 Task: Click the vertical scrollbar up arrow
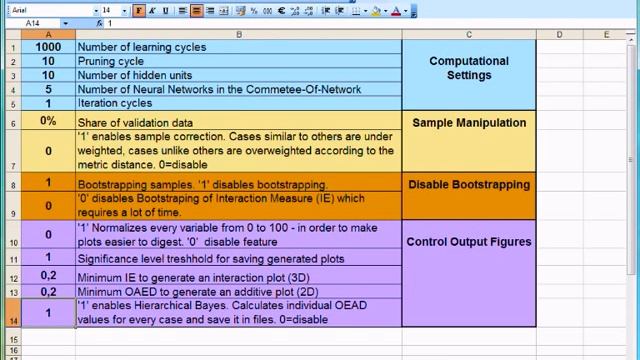pos(632,40)
